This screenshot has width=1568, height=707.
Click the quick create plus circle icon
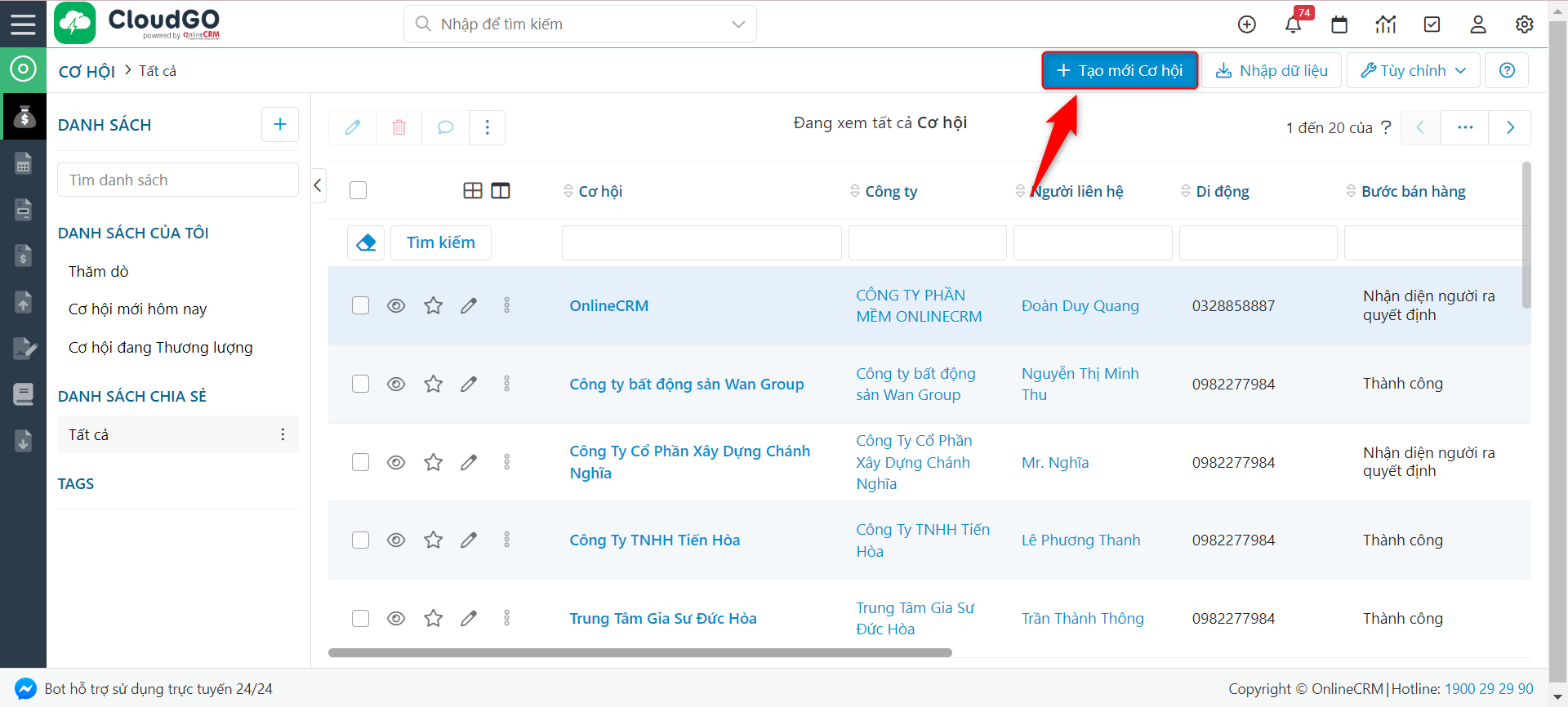point(1246,24)
